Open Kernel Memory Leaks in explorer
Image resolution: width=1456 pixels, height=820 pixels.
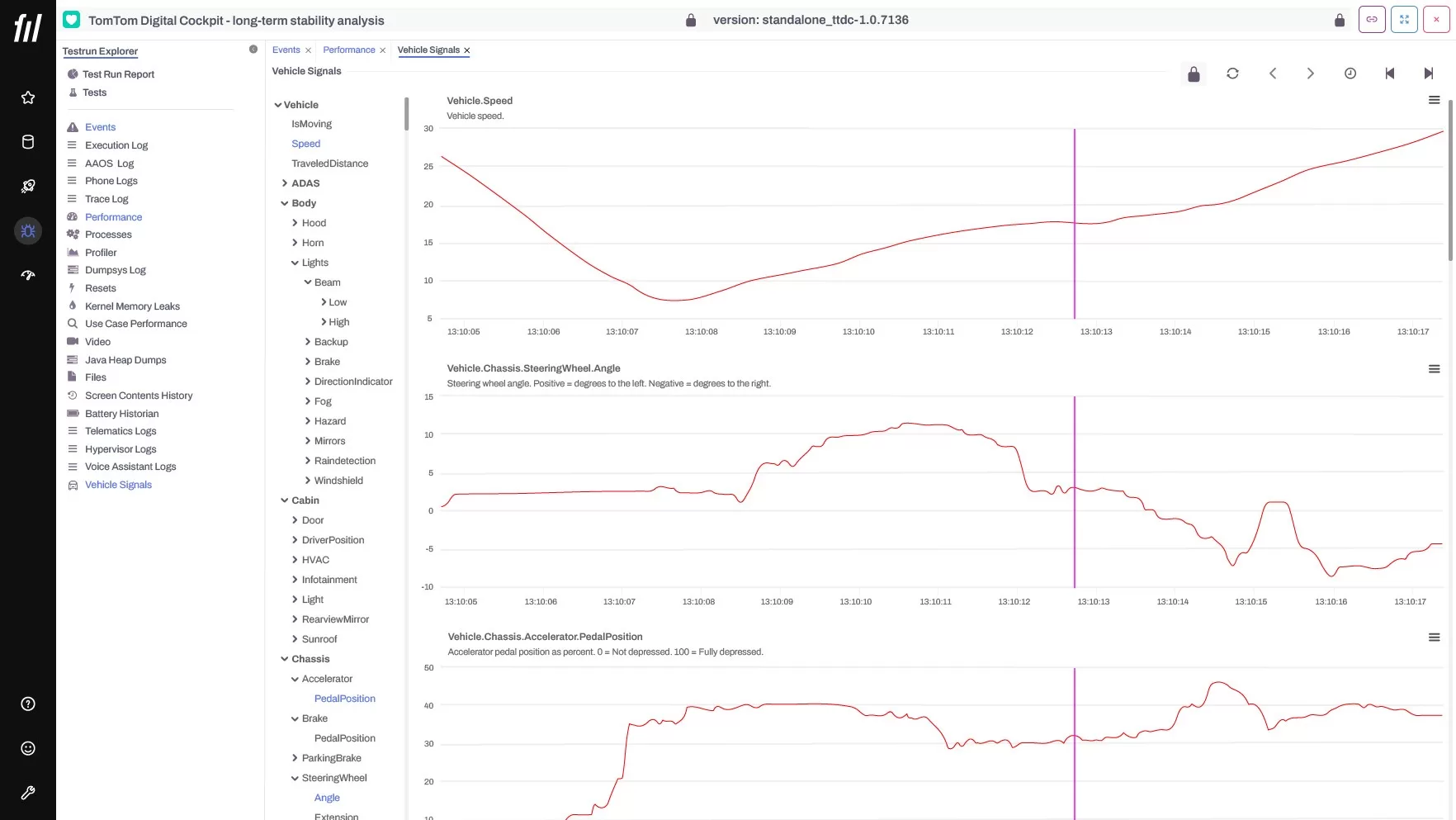click(132, 306)
